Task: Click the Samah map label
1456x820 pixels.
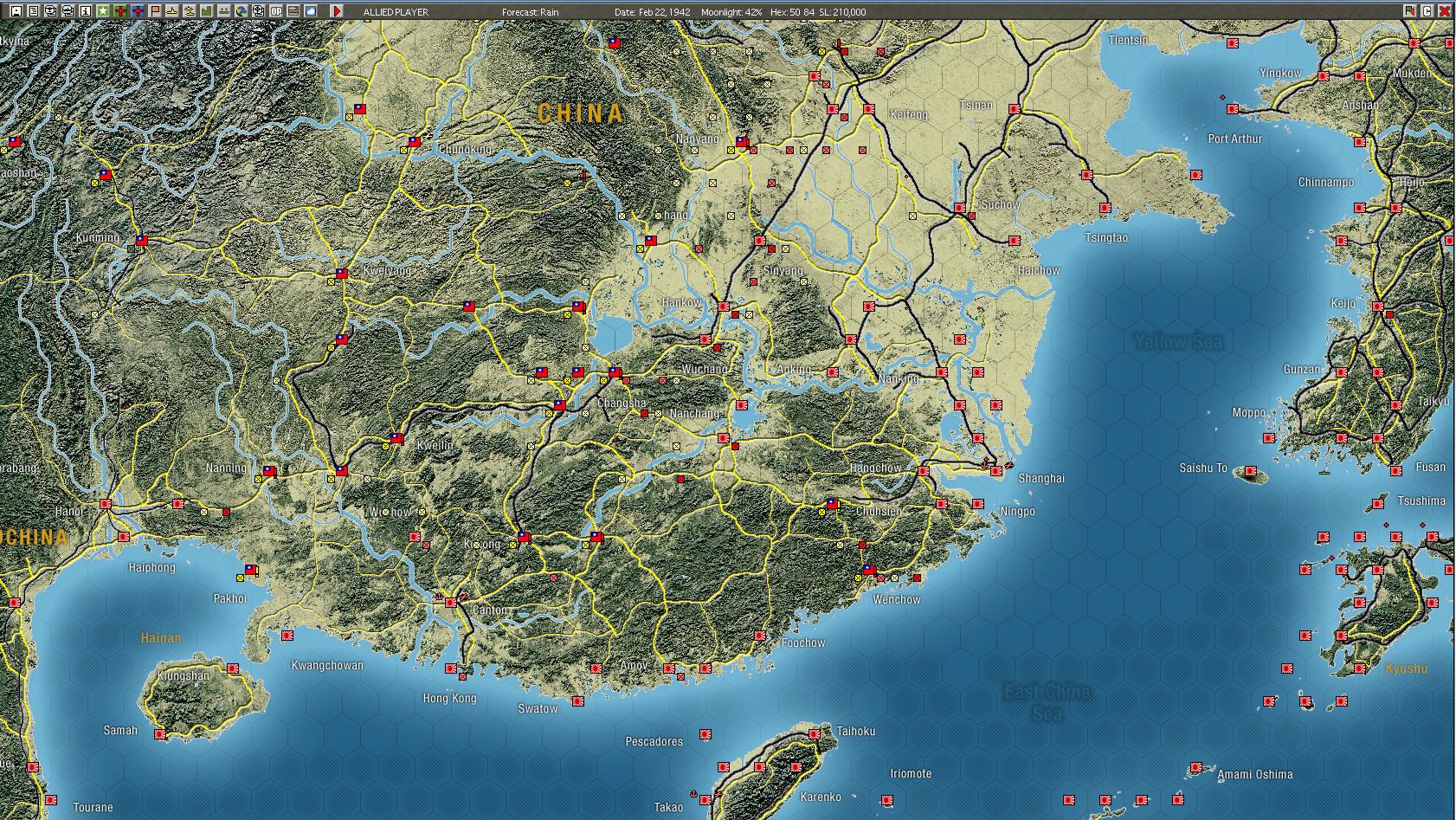Action: (x=120, y=730)
